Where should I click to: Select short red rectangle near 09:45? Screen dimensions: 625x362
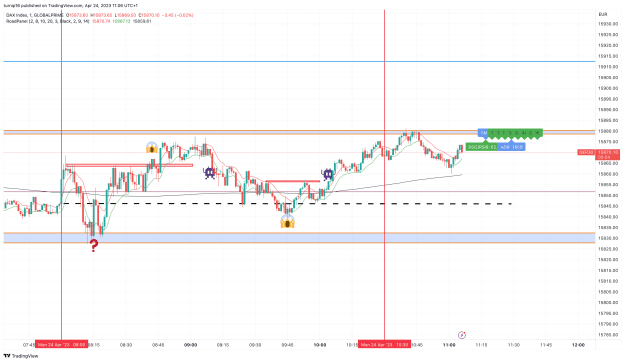[x=293, y=181]
